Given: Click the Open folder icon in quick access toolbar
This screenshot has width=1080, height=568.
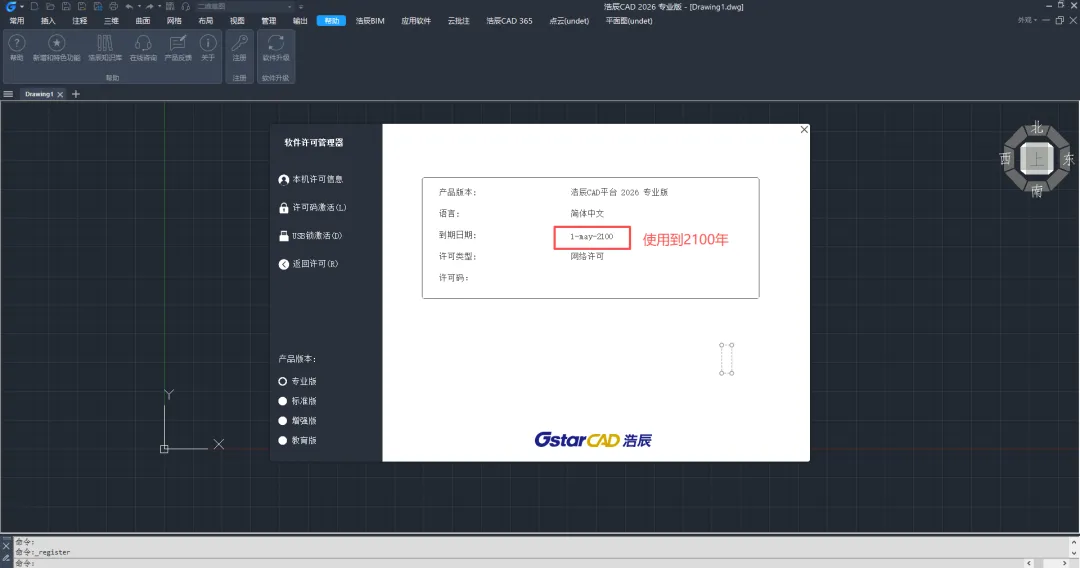Looking at the screenshot, I should point(50,6).
